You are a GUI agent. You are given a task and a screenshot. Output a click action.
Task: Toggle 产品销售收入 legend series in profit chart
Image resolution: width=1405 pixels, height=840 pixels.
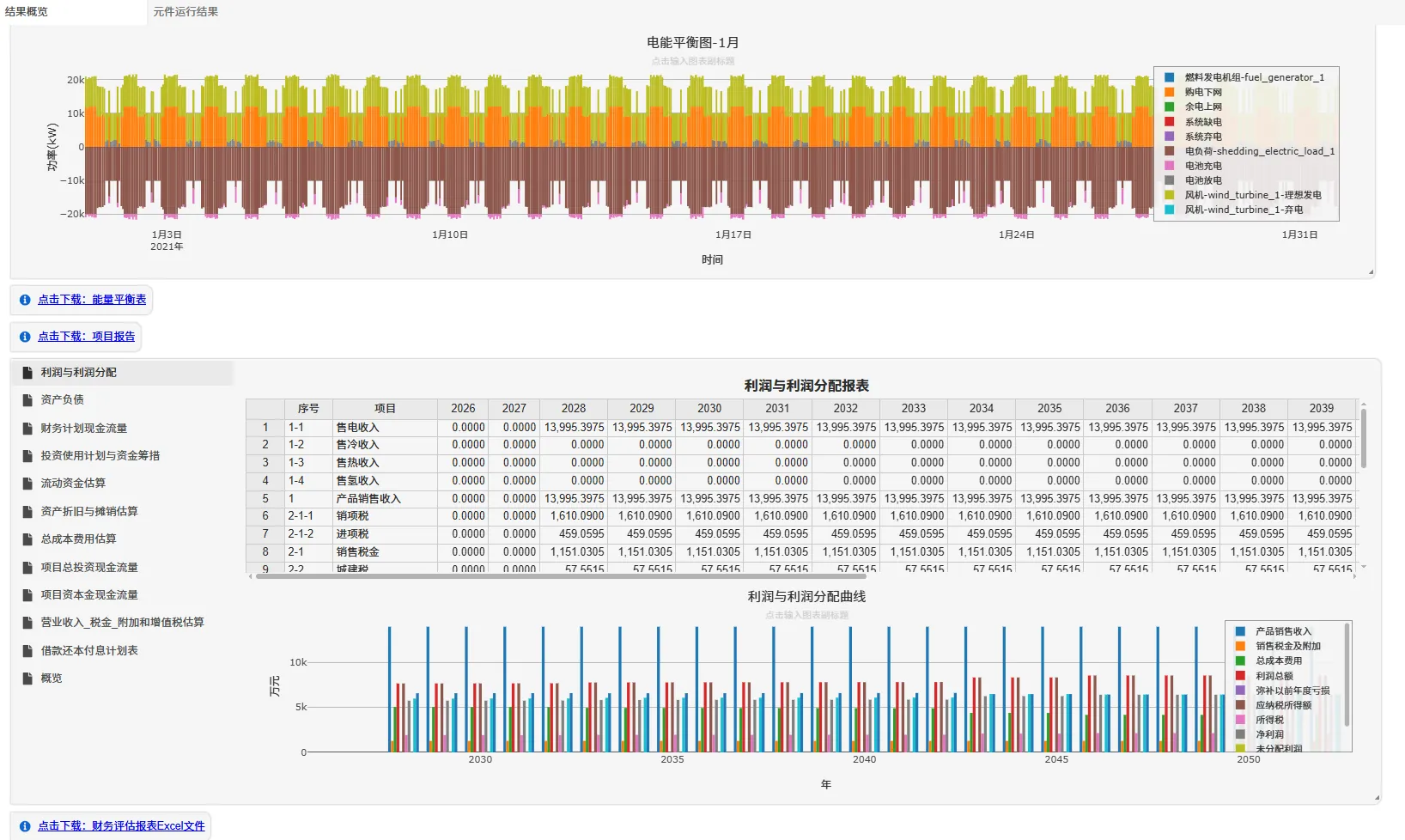[x=1274, y=631]
